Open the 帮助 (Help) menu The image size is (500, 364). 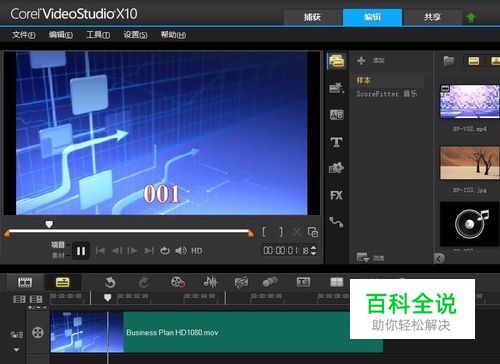[x=173, y=35]
